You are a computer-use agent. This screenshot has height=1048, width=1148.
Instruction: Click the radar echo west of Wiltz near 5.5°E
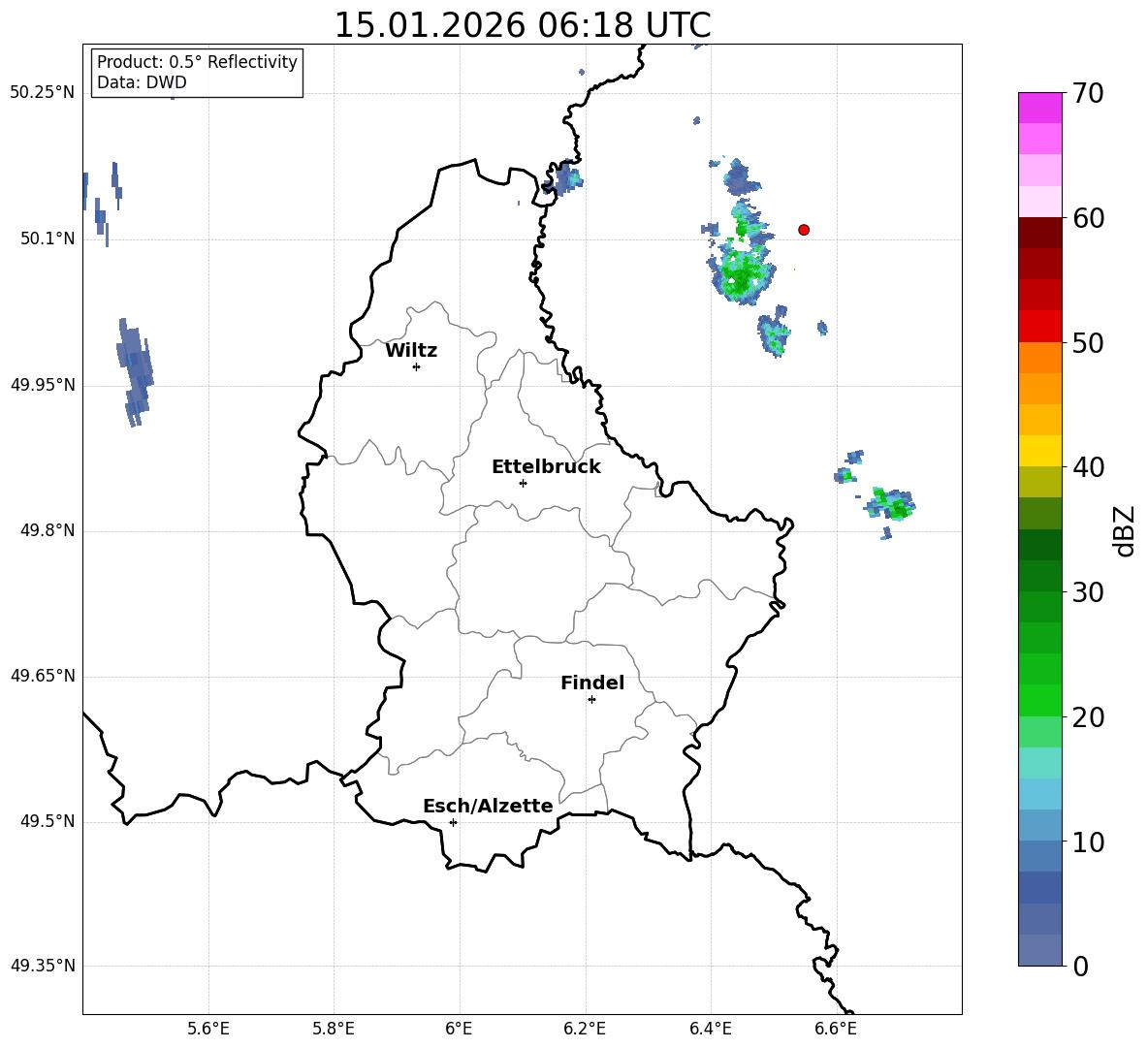click(135, 371)
